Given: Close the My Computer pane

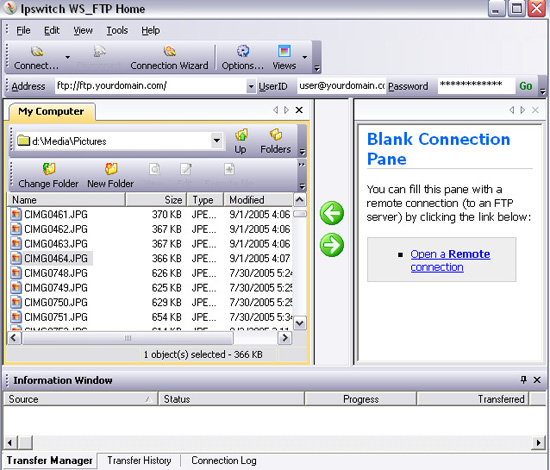Looking at the screenshot, I should point(299,110).
